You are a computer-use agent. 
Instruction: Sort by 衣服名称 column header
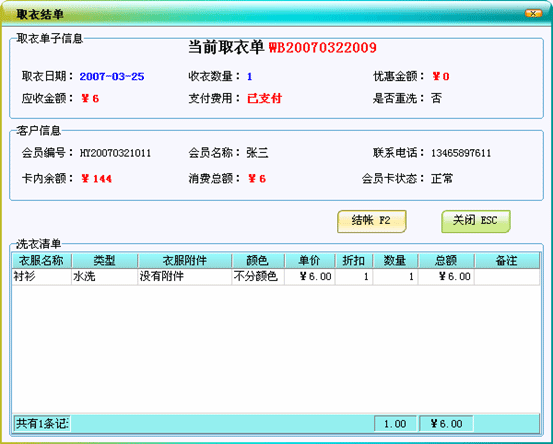coord(42,261)
